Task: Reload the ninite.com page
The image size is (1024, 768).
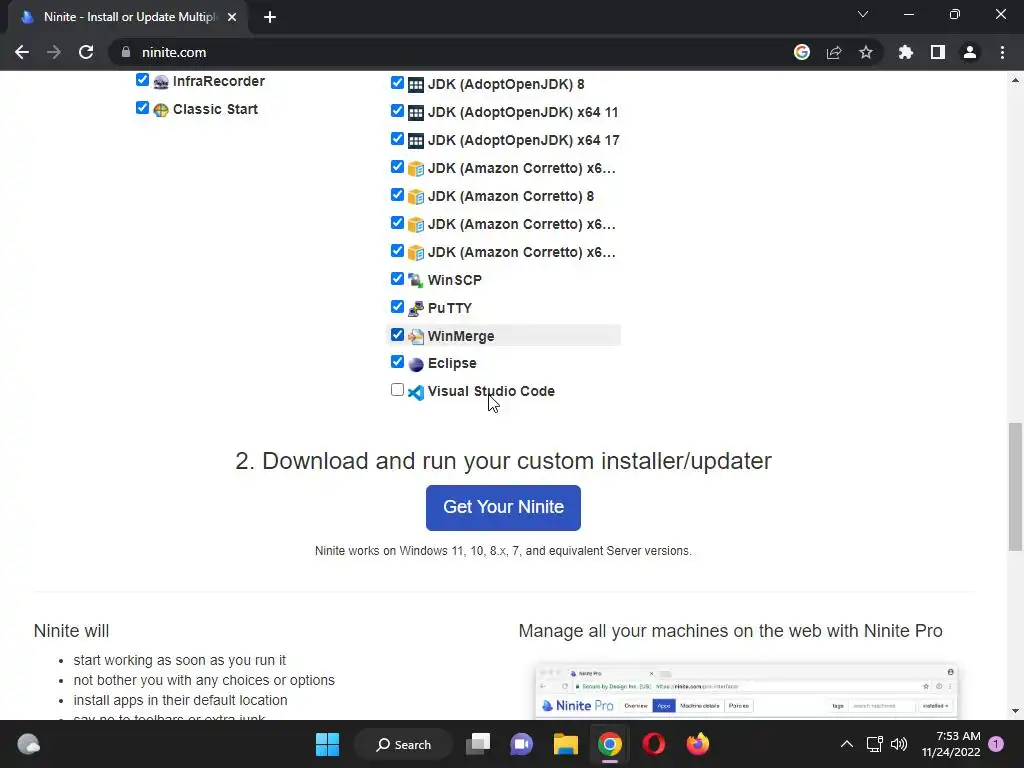Action: coord(86,52)
